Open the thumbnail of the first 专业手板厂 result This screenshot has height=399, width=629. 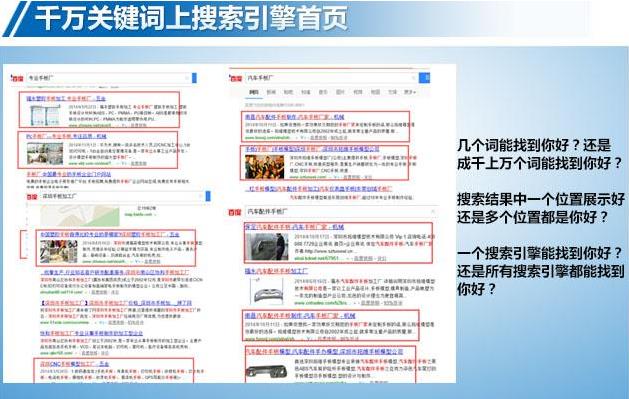[45, 115]
